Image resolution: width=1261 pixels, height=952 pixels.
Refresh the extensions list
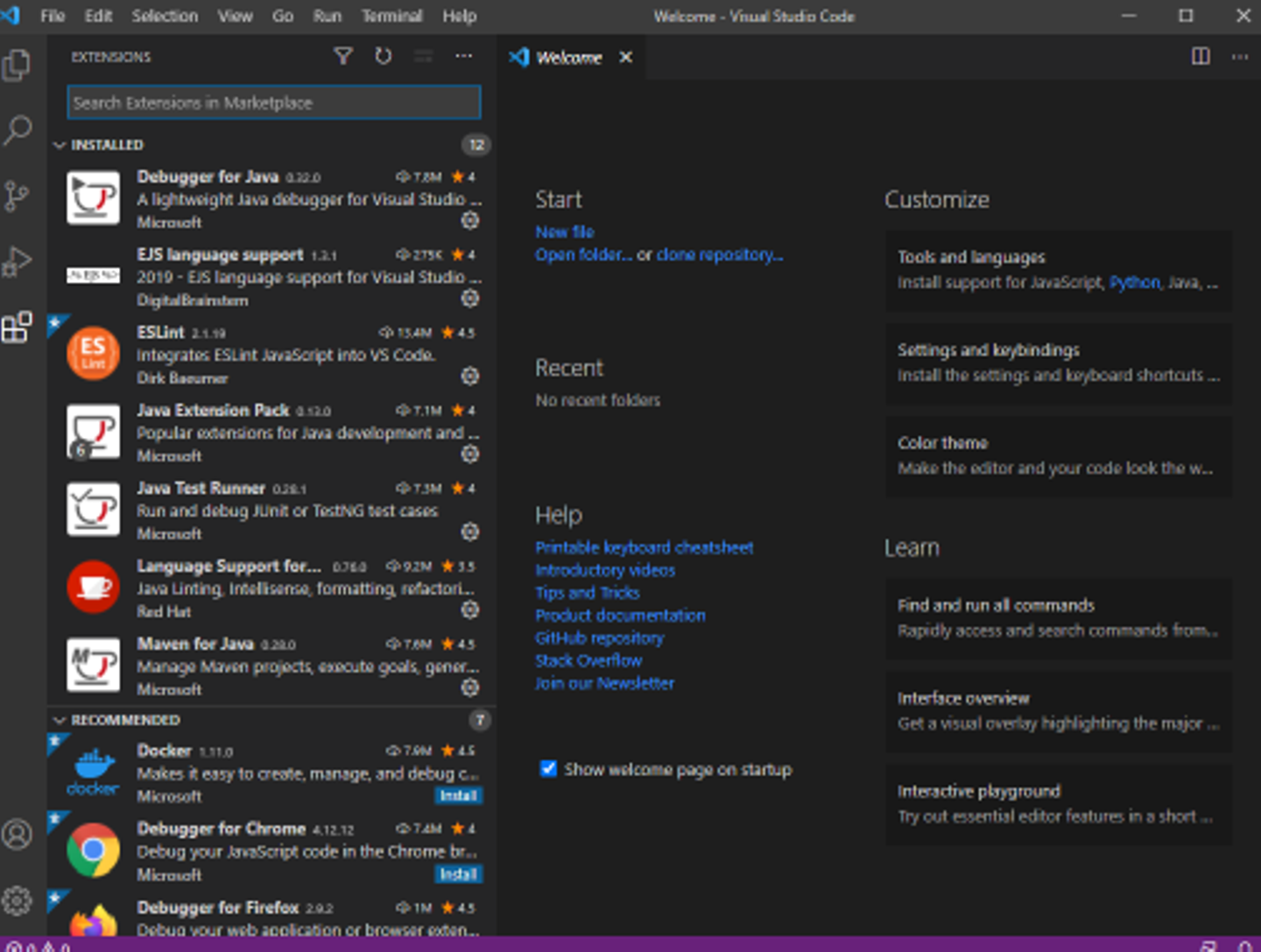[x=384, y=57]
